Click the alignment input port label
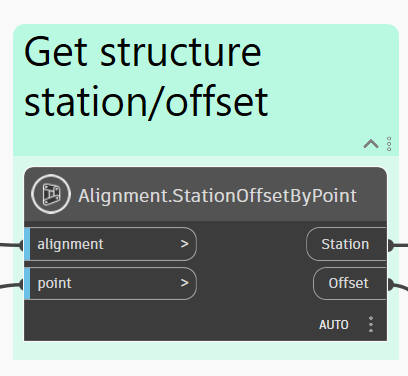Viewport: 408px width, 376px height. [70, 244]
